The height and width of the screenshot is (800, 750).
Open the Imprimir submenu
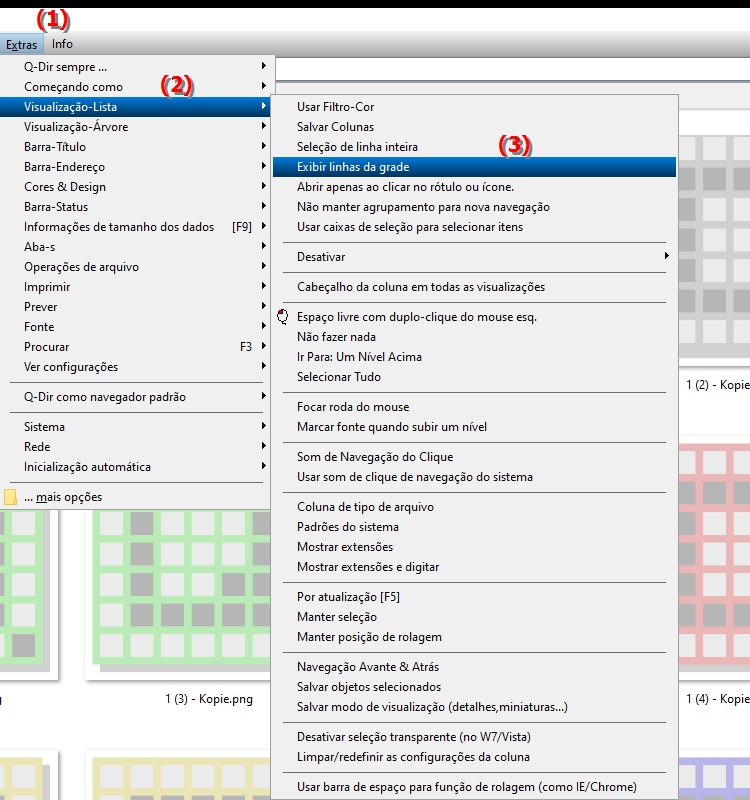pyautogui.click(x=136, y=287)
